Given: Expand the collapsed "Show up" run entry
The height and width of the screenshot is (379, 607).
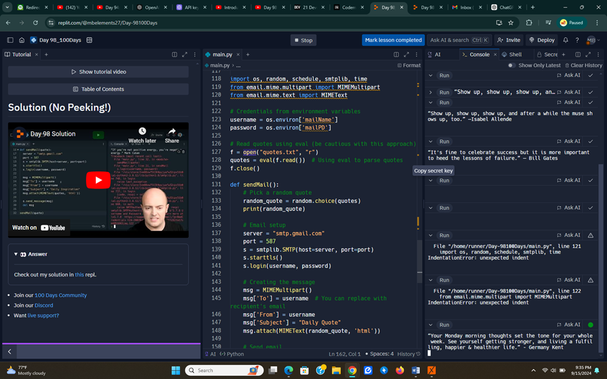Looking at the screenshot, I should click(430, 92).
